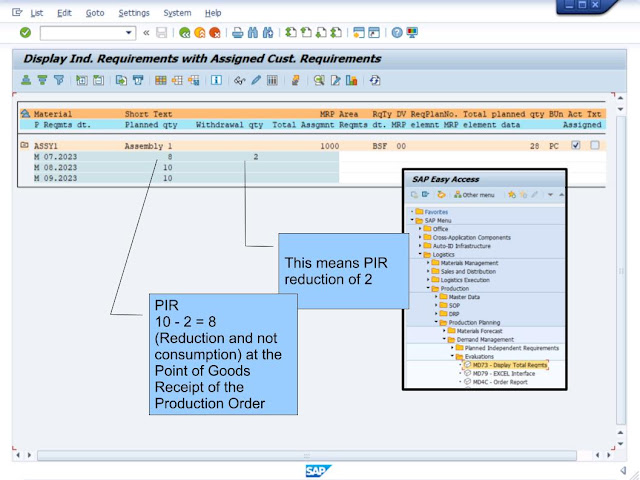This screenshot has height=480, width=640.
Task: Click the Expand All nodes icon
Action: (x=82, y=80)
